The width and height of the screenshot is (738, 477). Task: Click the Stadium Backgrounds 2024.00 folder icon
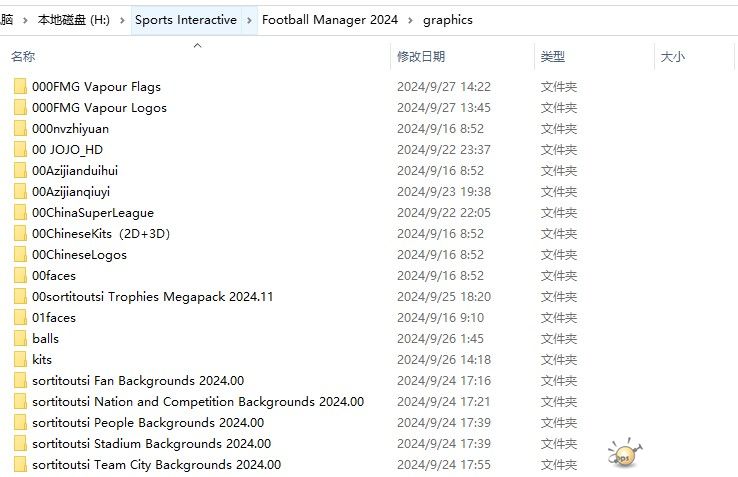pos(20,444)
